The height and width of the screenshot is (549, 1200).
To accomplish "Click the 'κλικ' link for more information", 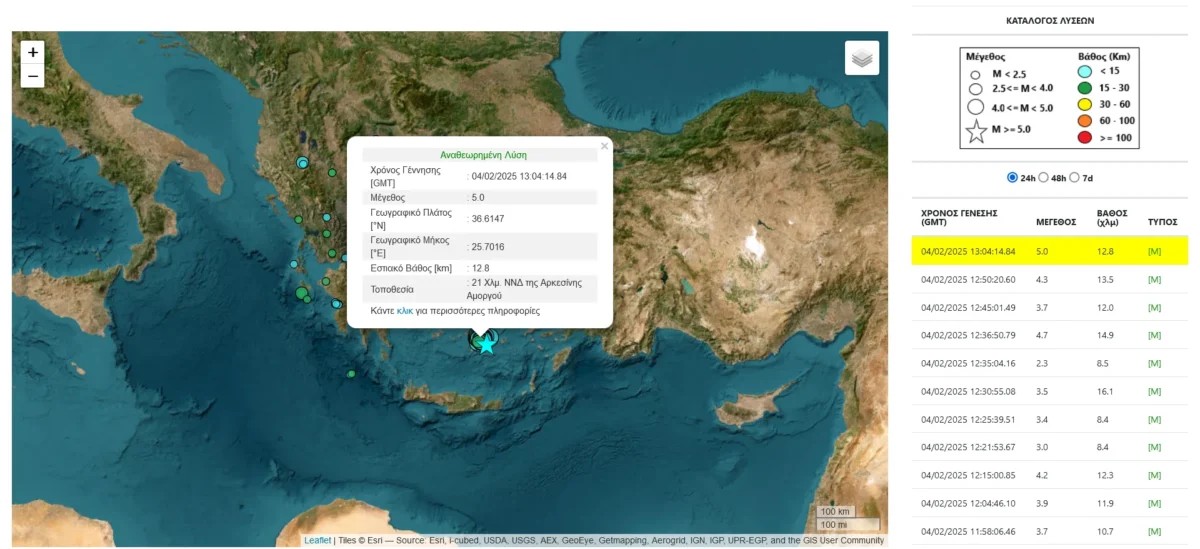I will [404, 311].
